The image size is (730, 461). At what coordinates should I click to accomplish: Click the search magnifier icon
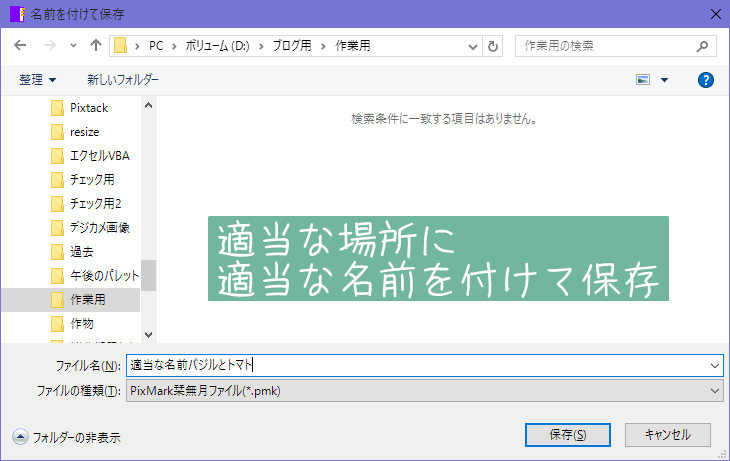(x=702, y=46)
